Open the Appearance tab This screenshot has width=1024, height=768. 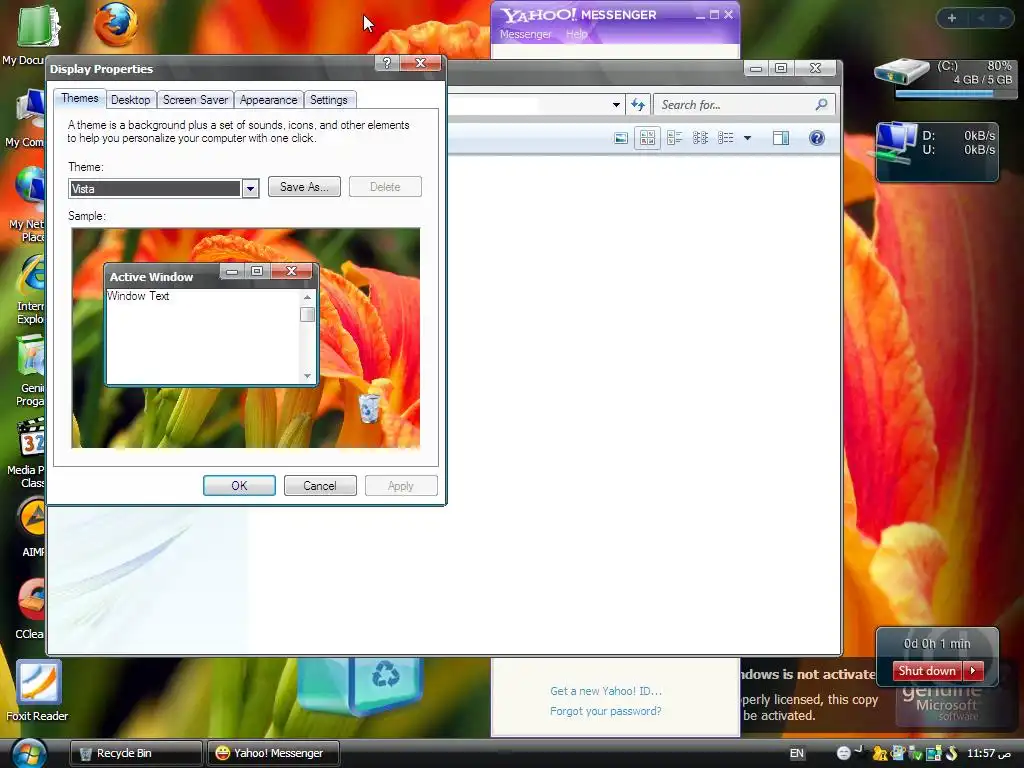point(268,99)
